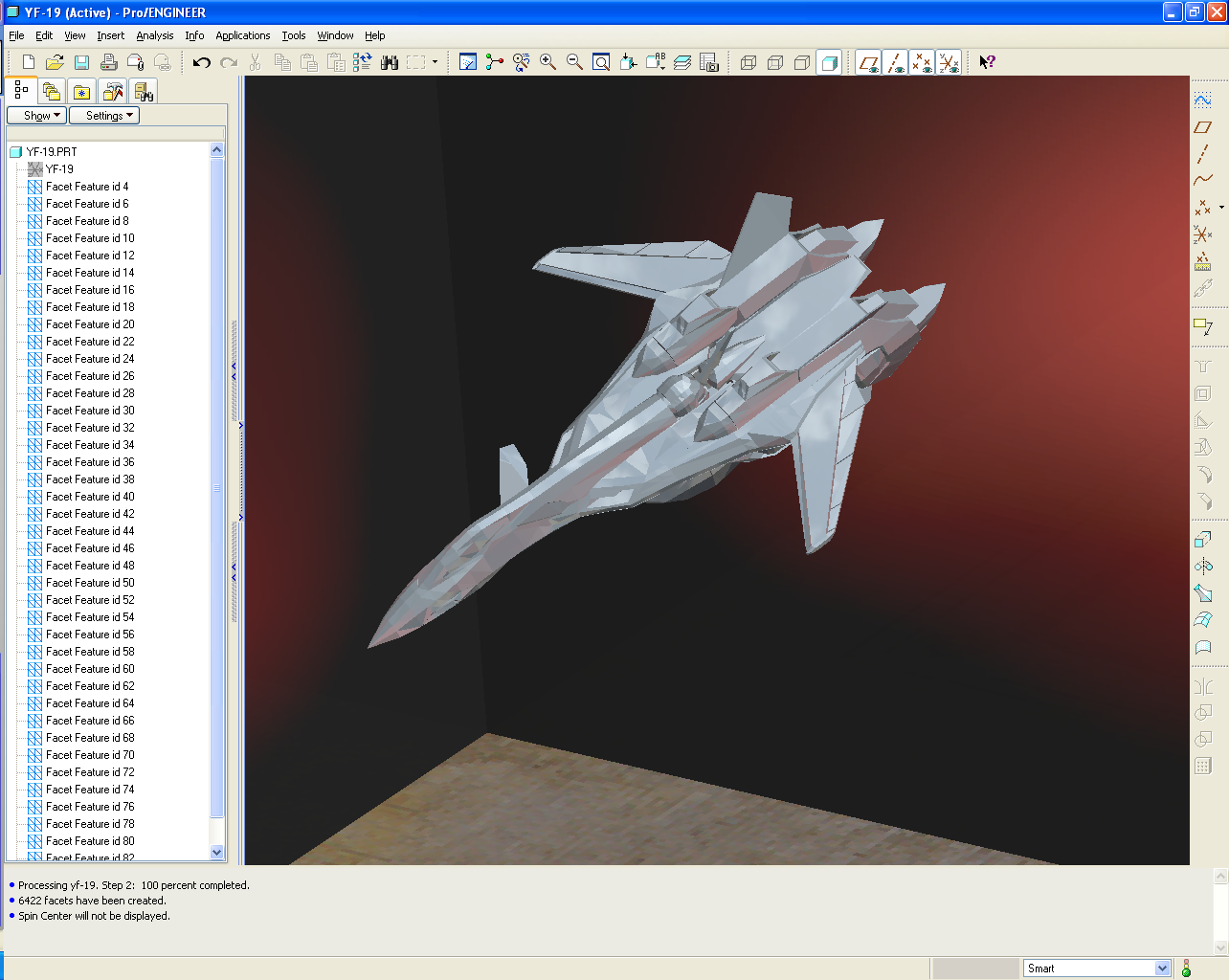The height and width of the screenshot is (980, 1229).
Task: Click the Reorient view icon
Action: pos(628,62)
